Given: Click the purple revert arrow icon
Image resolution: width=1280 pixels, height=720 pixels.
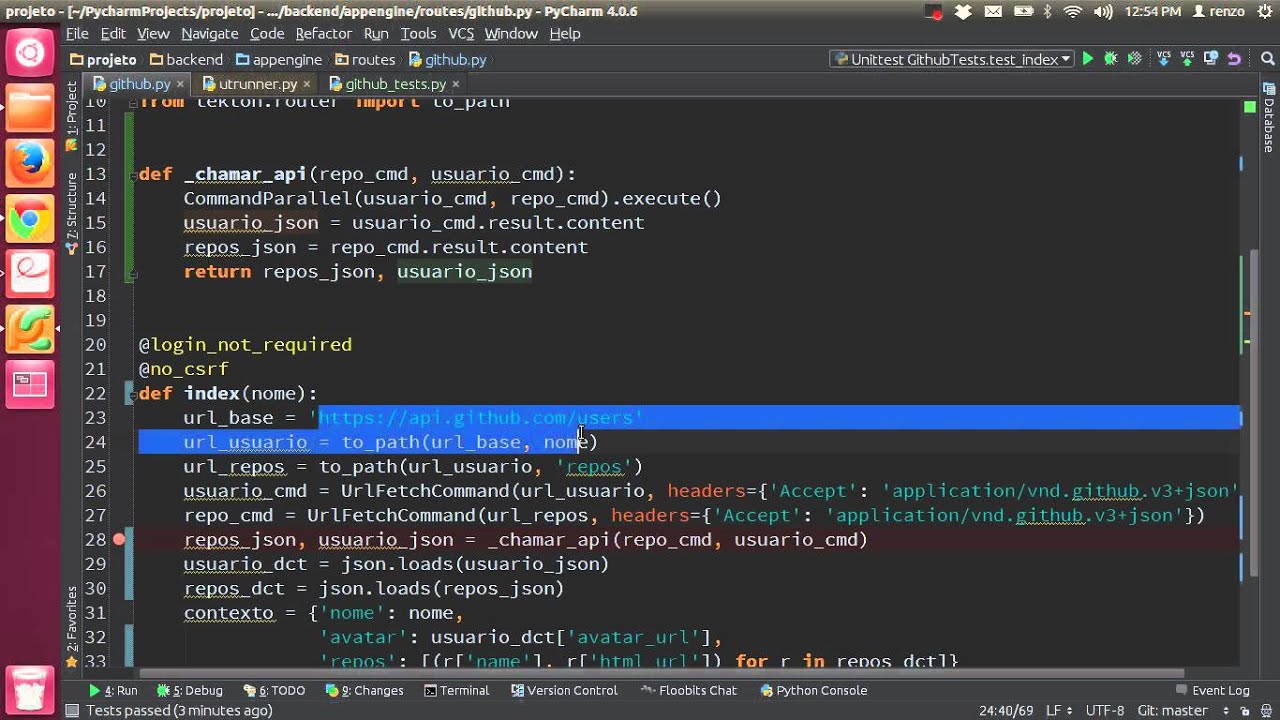Looking at the screenshot, I should click(x=1234, y=60).
